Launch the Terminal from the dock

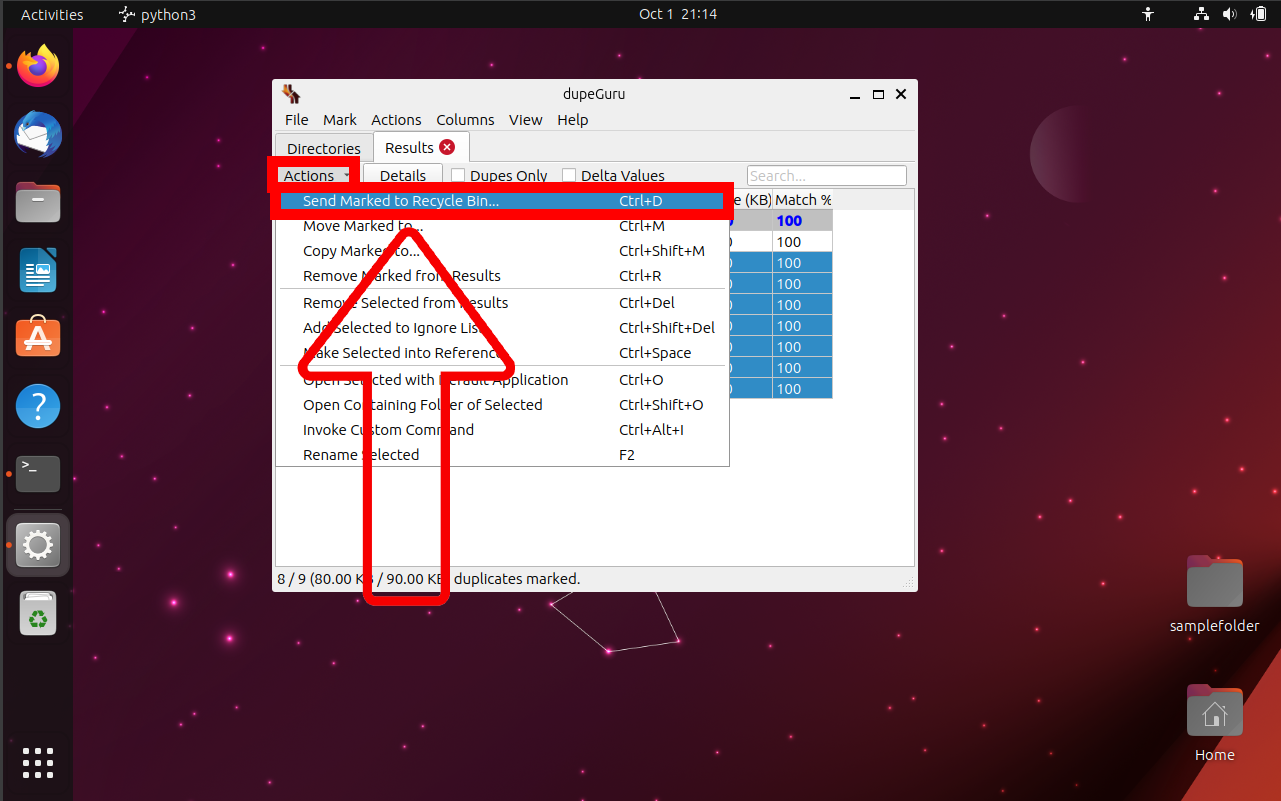click(37, 473)
